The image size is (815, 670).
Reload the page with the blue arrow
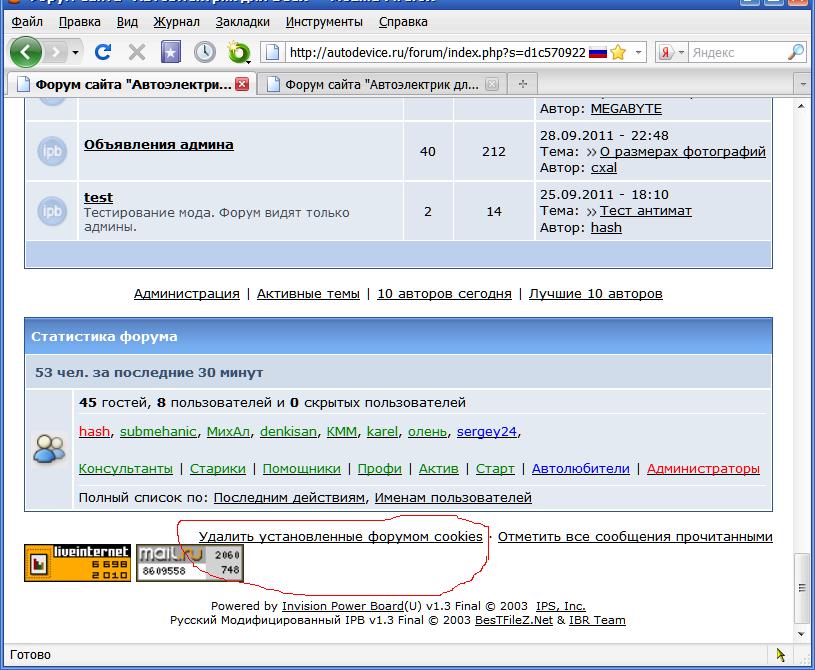[x=103, y=52]
